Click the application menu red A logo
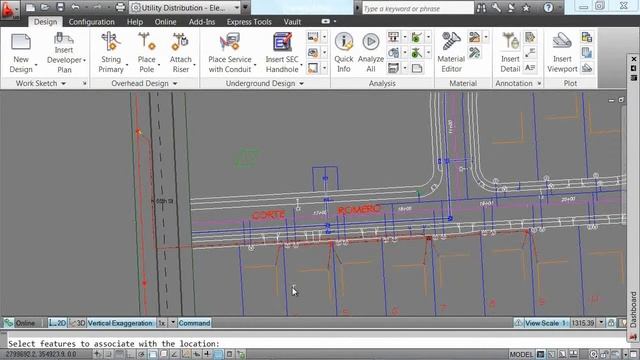This screenshot has height=360, width=640. [x=9, y=9]
